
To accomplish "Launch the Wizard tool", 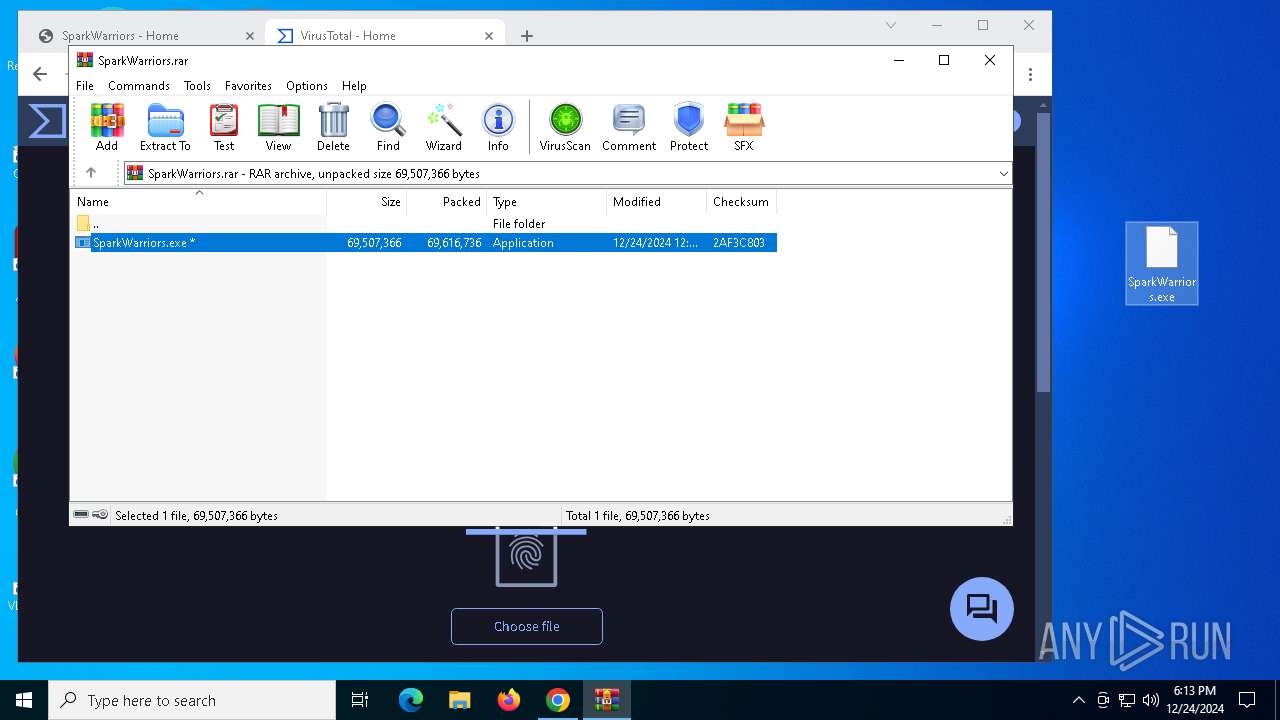I will (444, 127).
